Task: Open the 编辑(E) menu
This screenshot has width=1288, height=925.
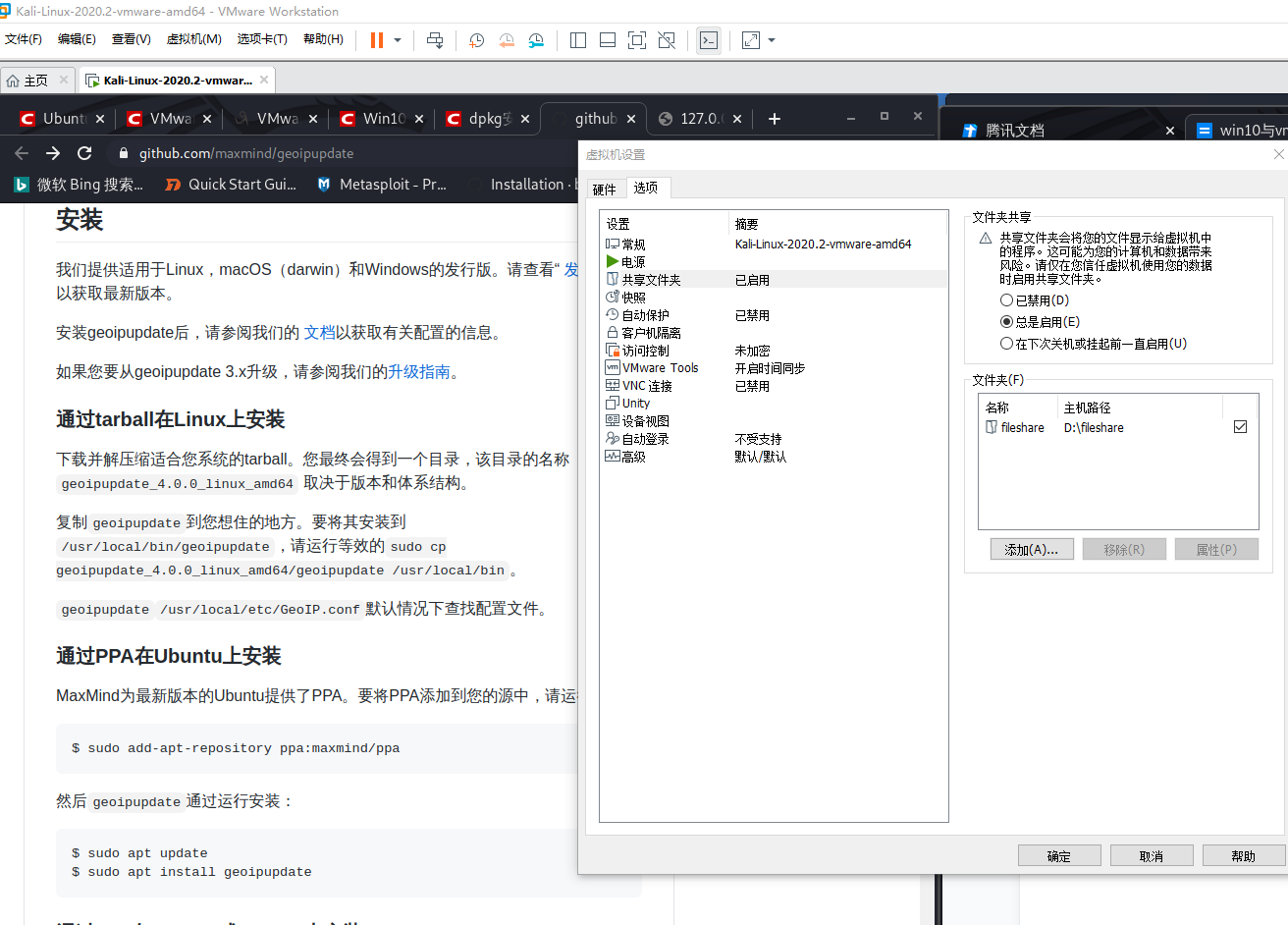Action: coord(77,39)
